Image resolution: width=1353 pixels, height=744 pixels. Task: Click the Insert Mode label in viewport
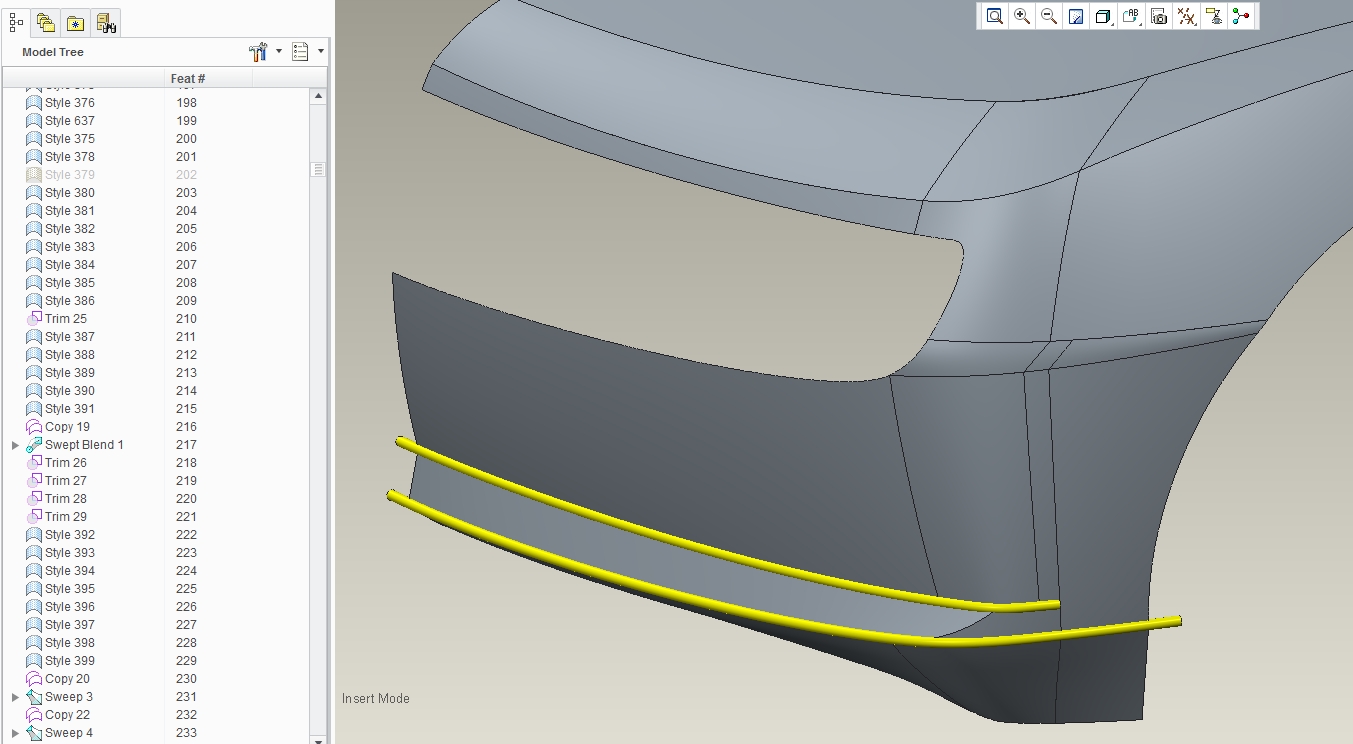point(376,698)
